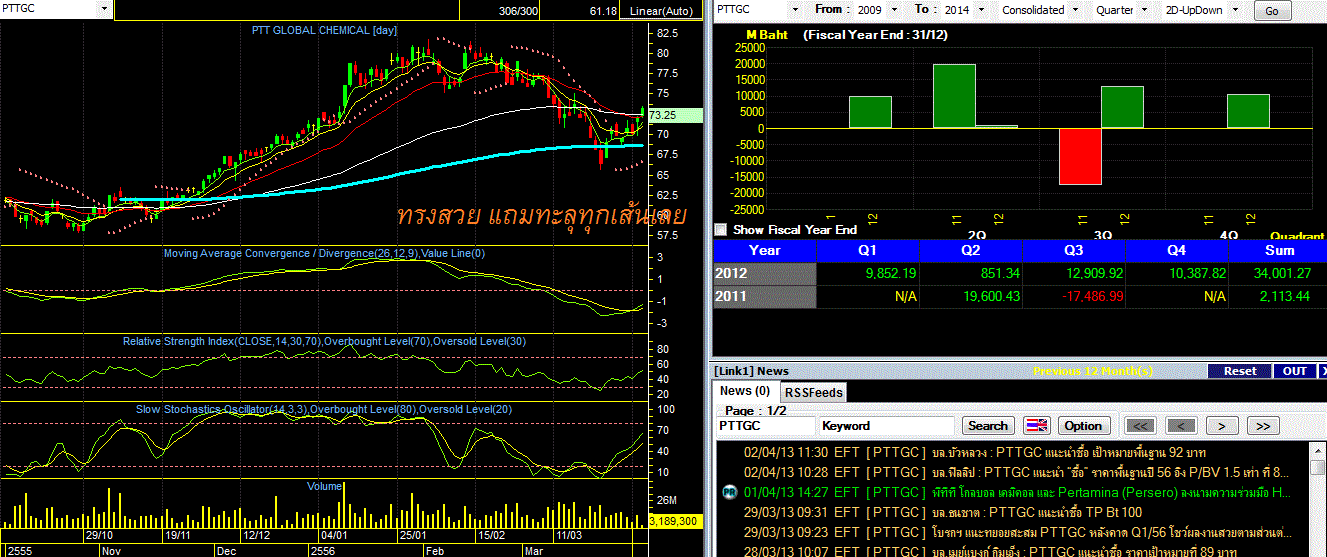Click the Reset button in the News panel

(x=1240, y=371)
